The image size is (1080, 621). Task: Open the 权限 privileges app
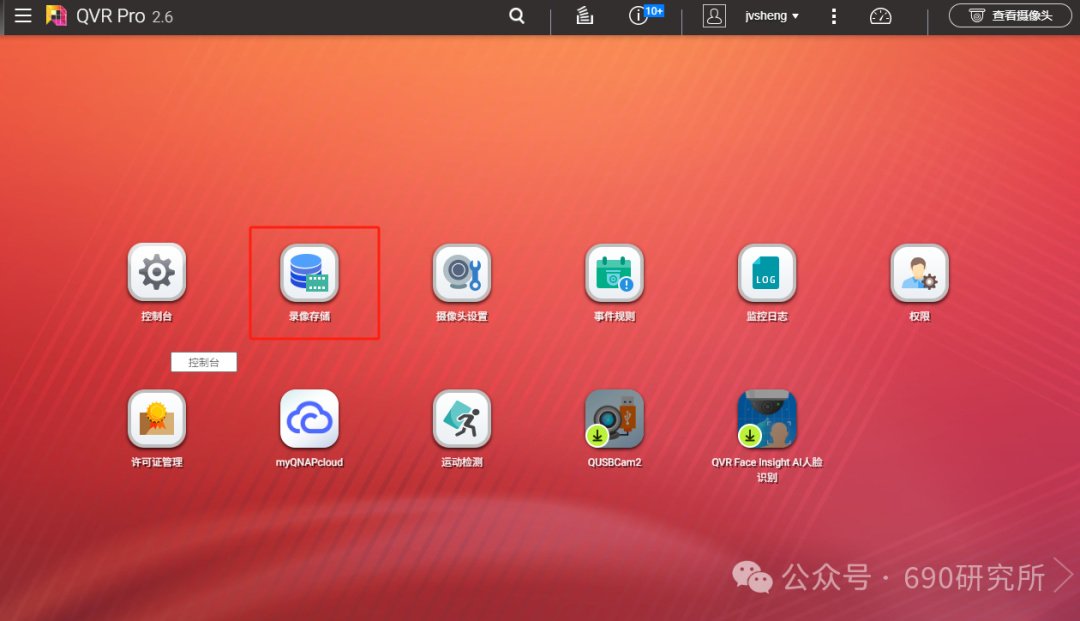[920, 273]
